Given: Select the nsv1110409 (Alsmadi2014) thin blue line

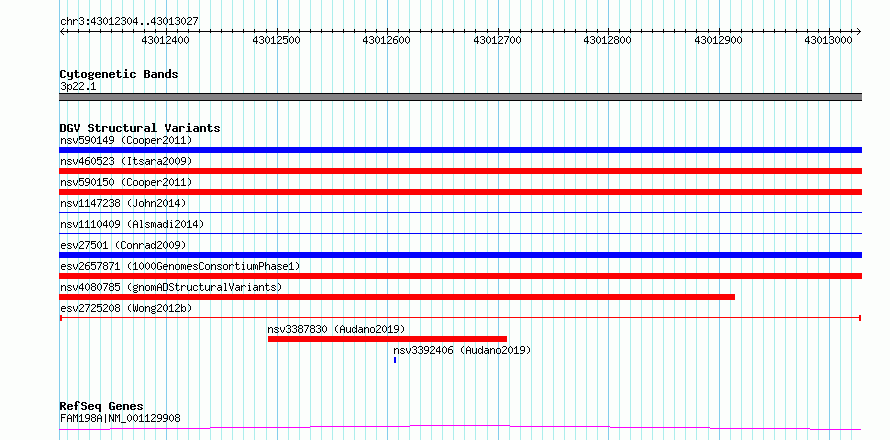Looking at the screenshot, I should click(x=460, y=234).
